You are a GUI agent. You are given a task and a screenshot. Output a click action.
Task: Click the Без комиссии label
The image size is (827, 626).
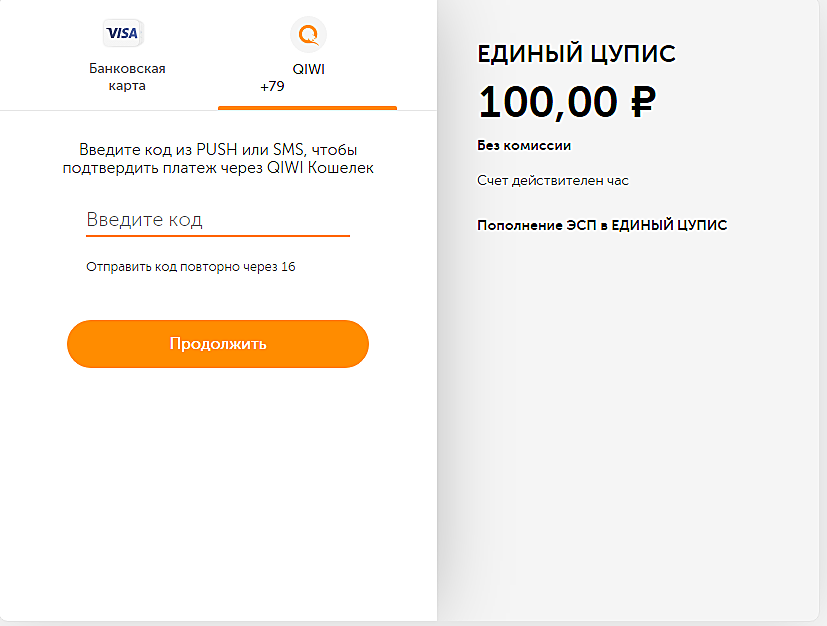click(524, 146)
